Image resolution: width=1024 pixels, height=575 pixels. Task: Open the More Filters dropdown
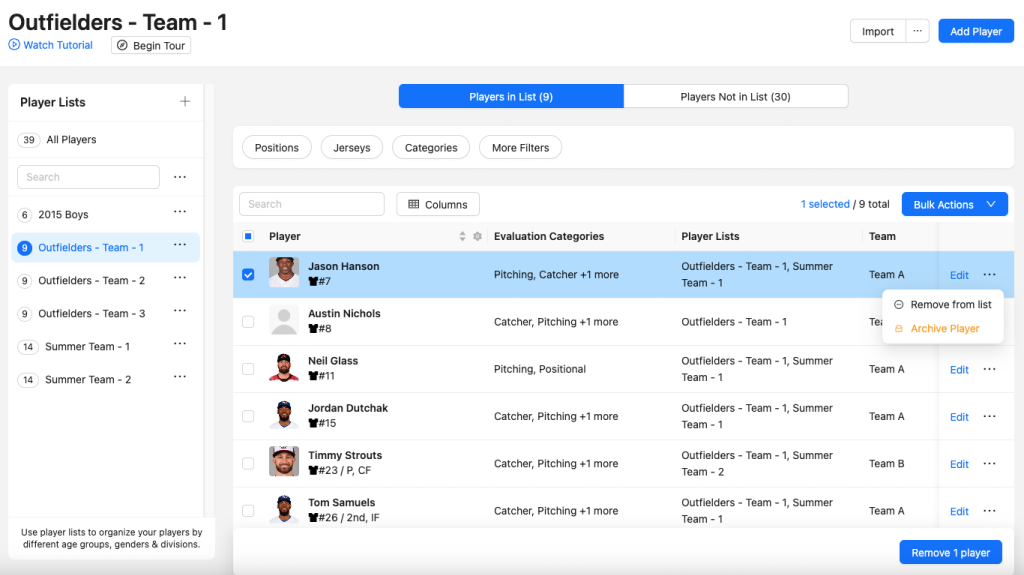click(520, 148)
